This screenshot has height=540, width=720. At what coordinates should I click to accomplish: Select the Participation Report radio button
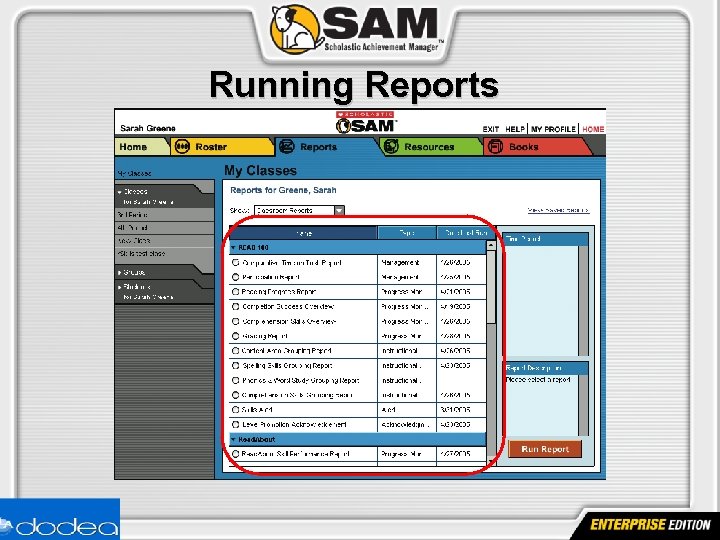pyautogui.click(x=236, y=277)
